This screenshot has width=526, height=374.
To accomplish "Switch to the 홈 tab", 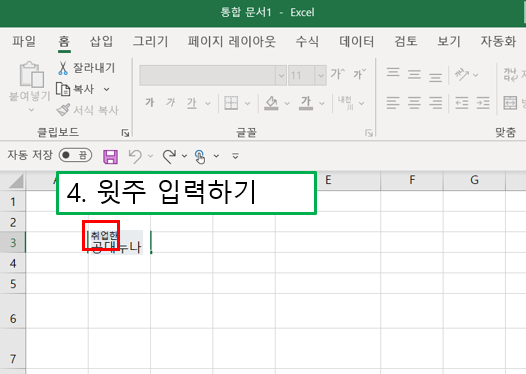I will [64, 41].
